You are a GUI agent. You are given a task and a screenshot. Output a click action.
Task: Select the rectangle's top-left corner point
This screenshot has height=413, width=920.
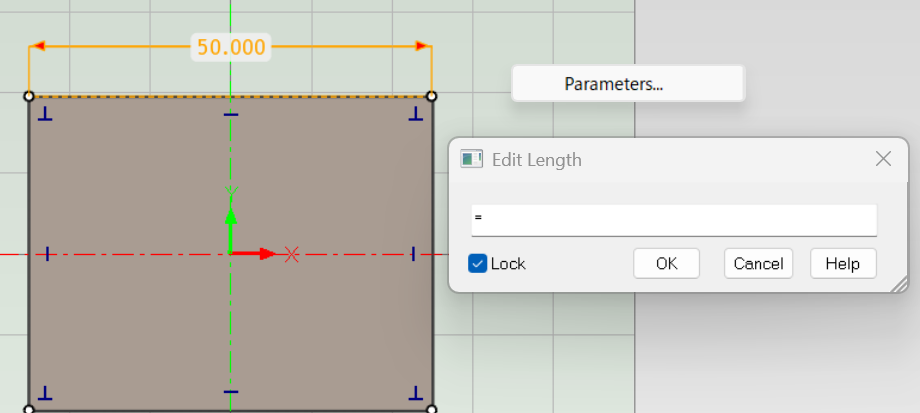coord(29,96)
